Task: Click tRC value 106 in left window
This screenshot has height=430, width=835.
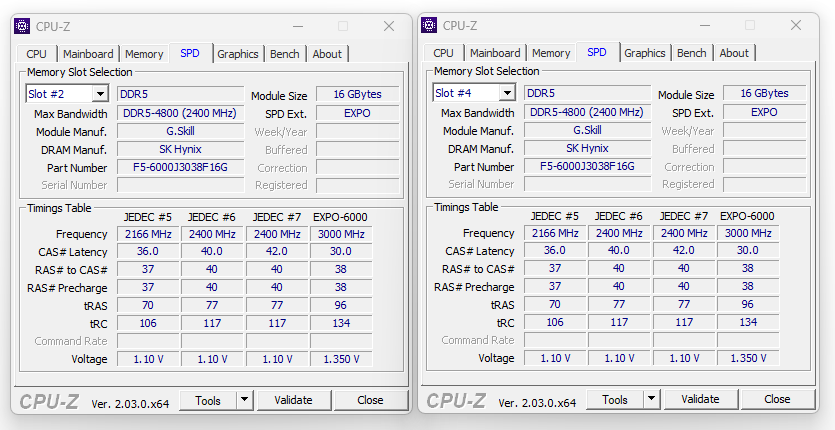Action: pos(148,323)
